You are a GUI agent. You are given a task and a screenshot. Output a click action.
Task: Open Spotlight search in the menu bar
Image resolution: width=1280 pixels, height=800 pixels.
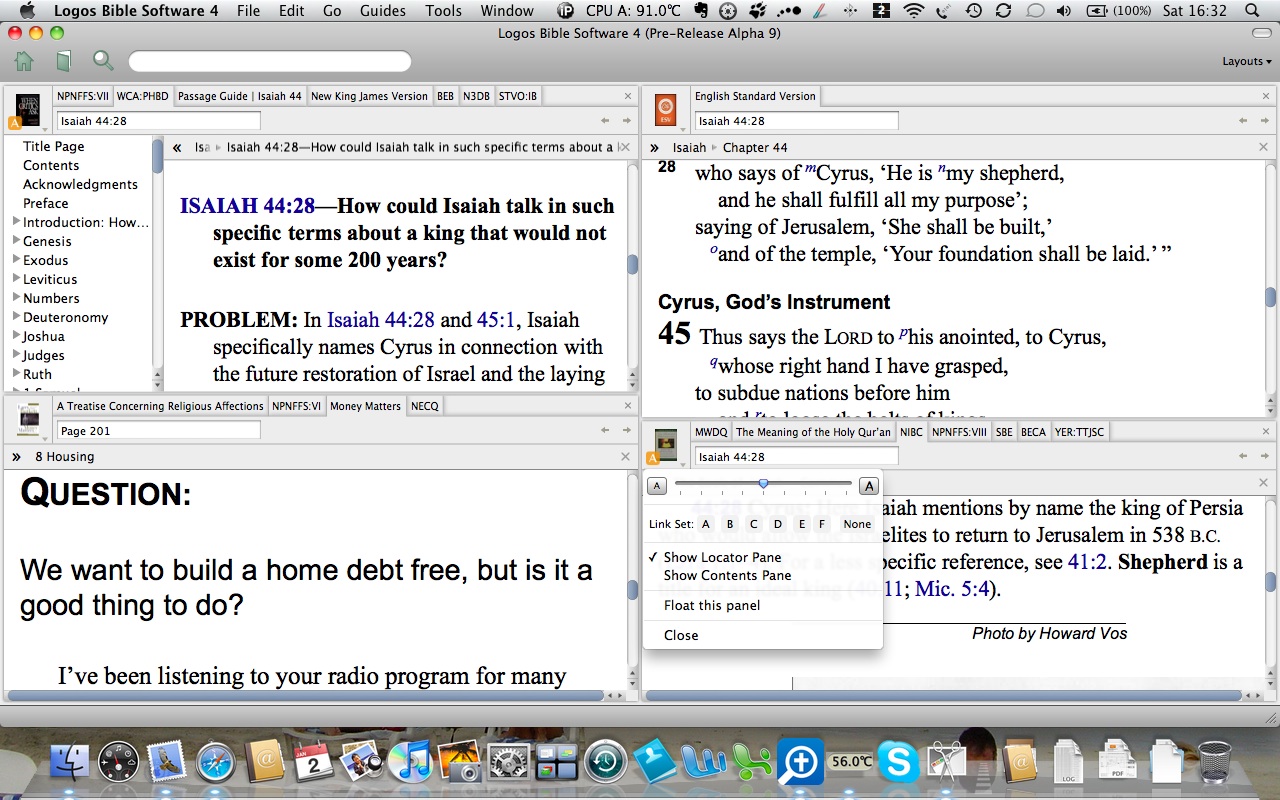coord(1251,11)
